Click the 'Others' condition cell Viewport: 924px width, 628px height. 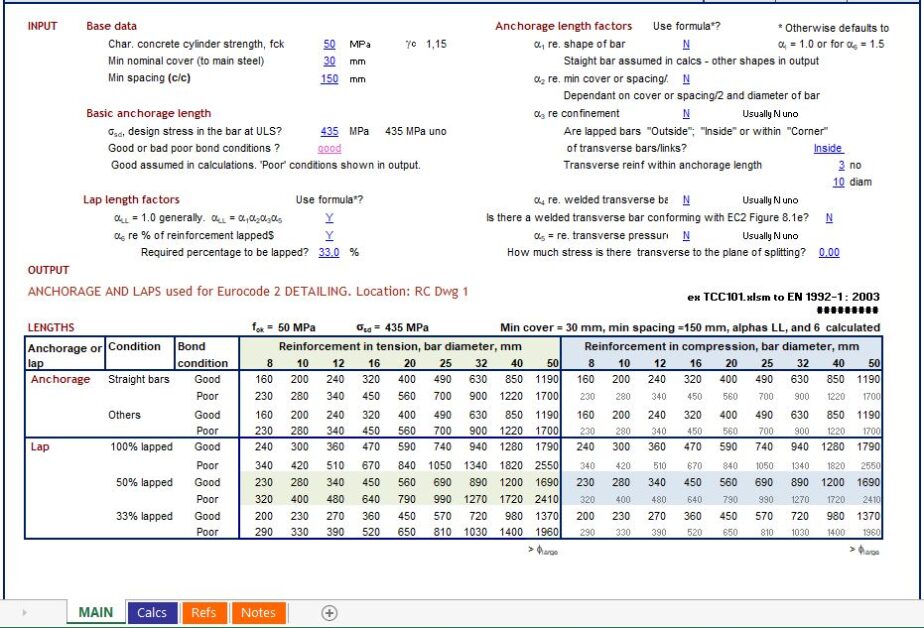(124, 415)
